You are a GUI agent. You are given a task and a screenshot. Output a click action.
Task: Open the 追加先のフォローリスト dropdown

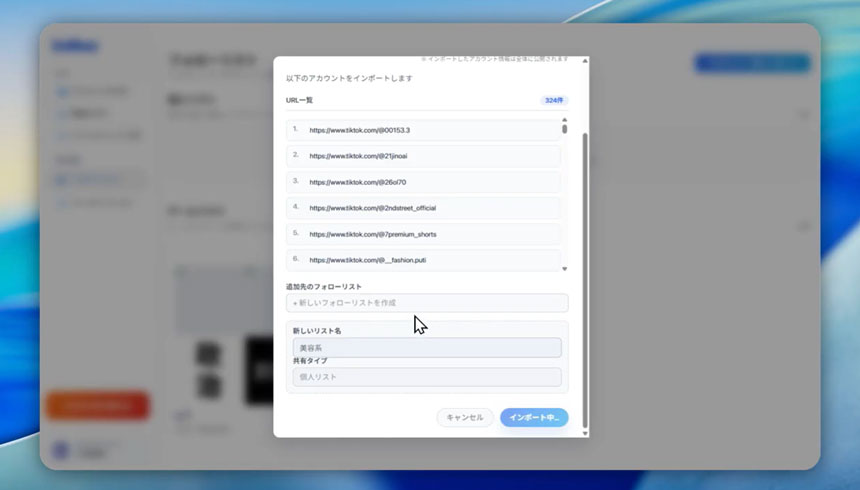[427, 303]
